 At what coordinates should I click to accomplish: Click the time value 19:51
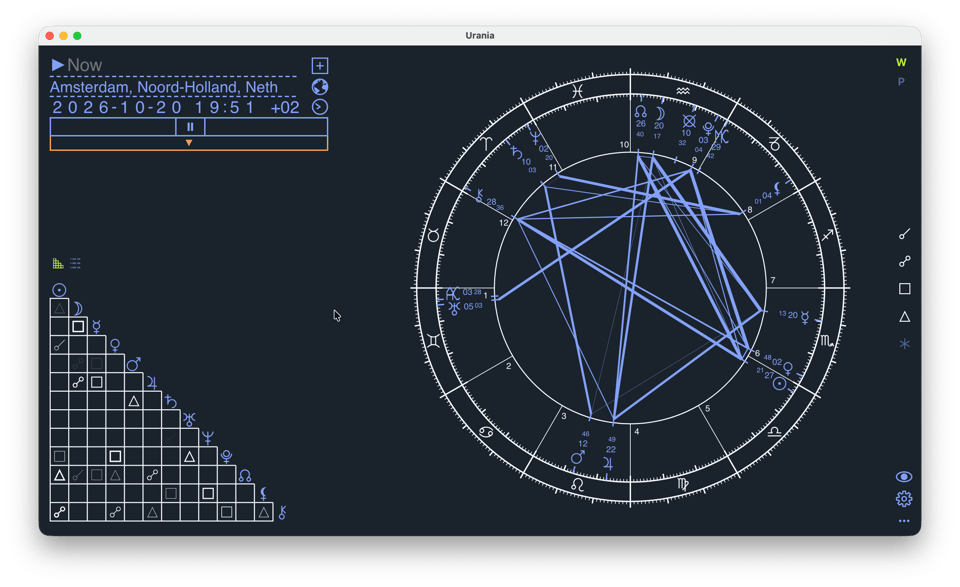click(x=225, y=108)
